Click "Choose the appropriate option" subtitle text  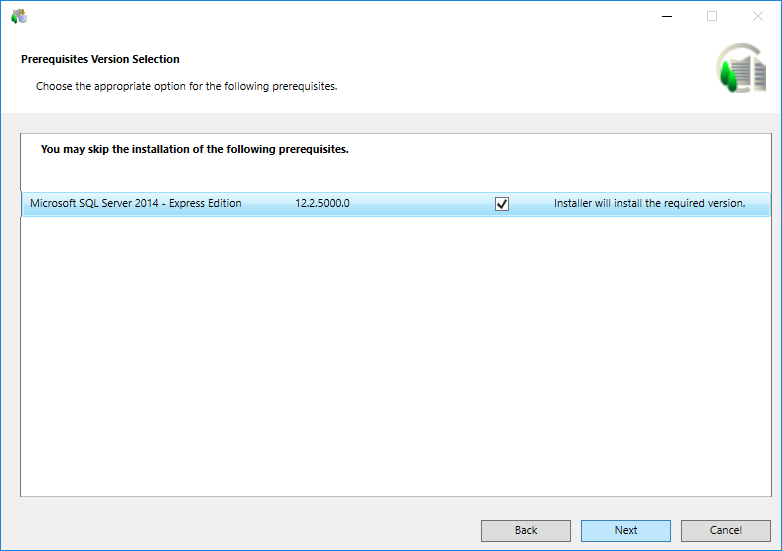[186, 86]
